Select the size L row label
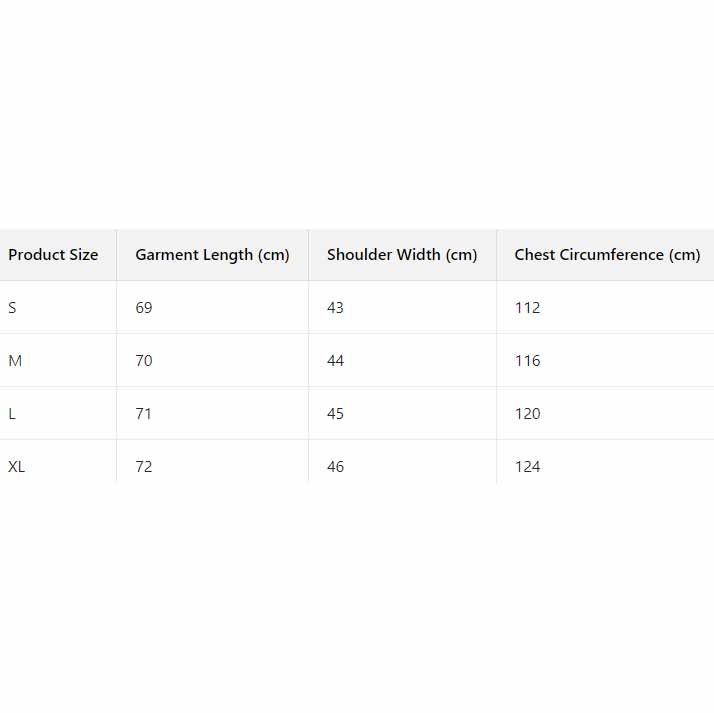 pyautogui.click(x=12, y=414)
